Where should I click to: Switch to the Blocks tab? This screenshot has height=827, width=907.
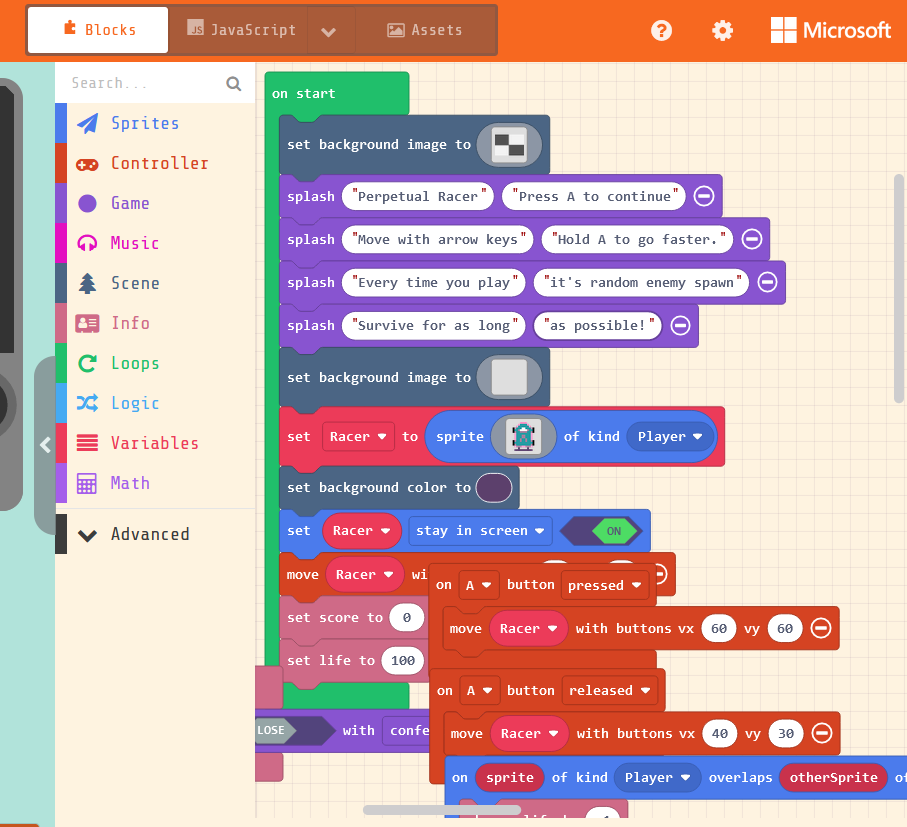click(98, 30)
